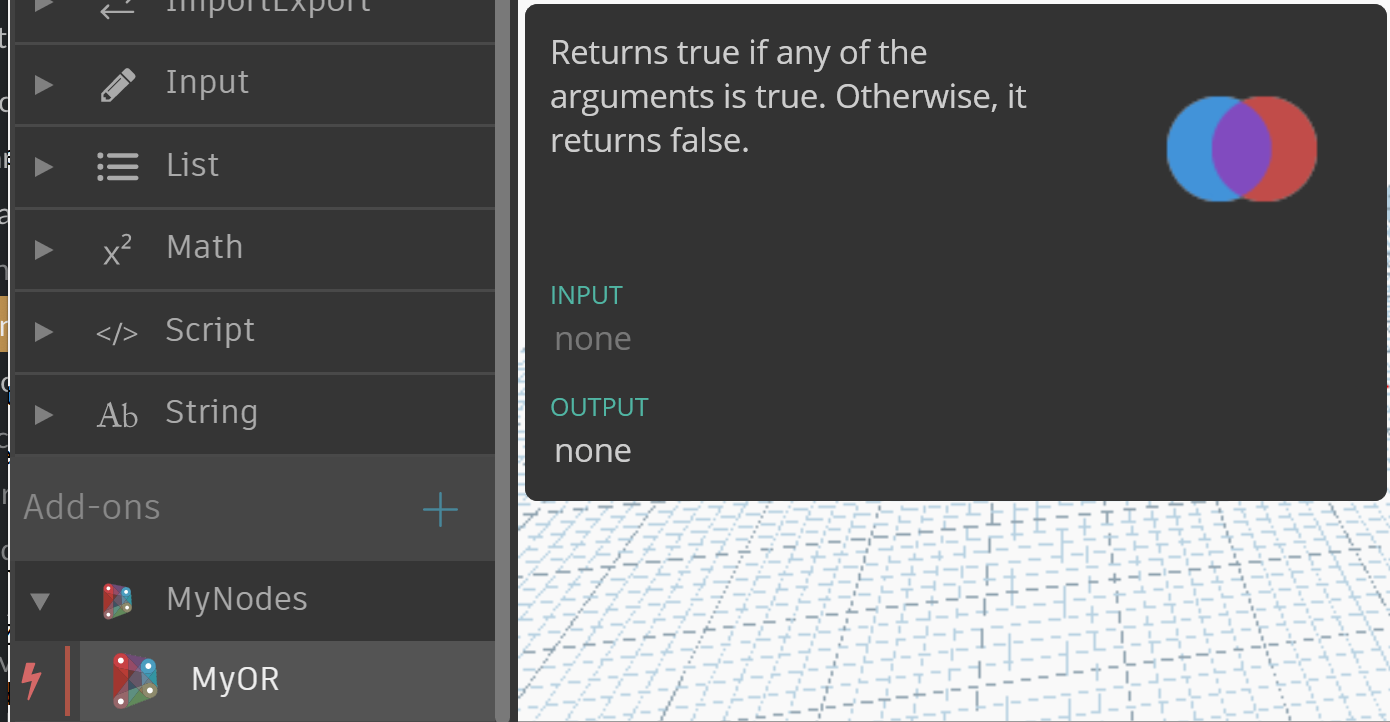
Task: Click the OR Venn diagram illustration
Action: [1241, 148]
